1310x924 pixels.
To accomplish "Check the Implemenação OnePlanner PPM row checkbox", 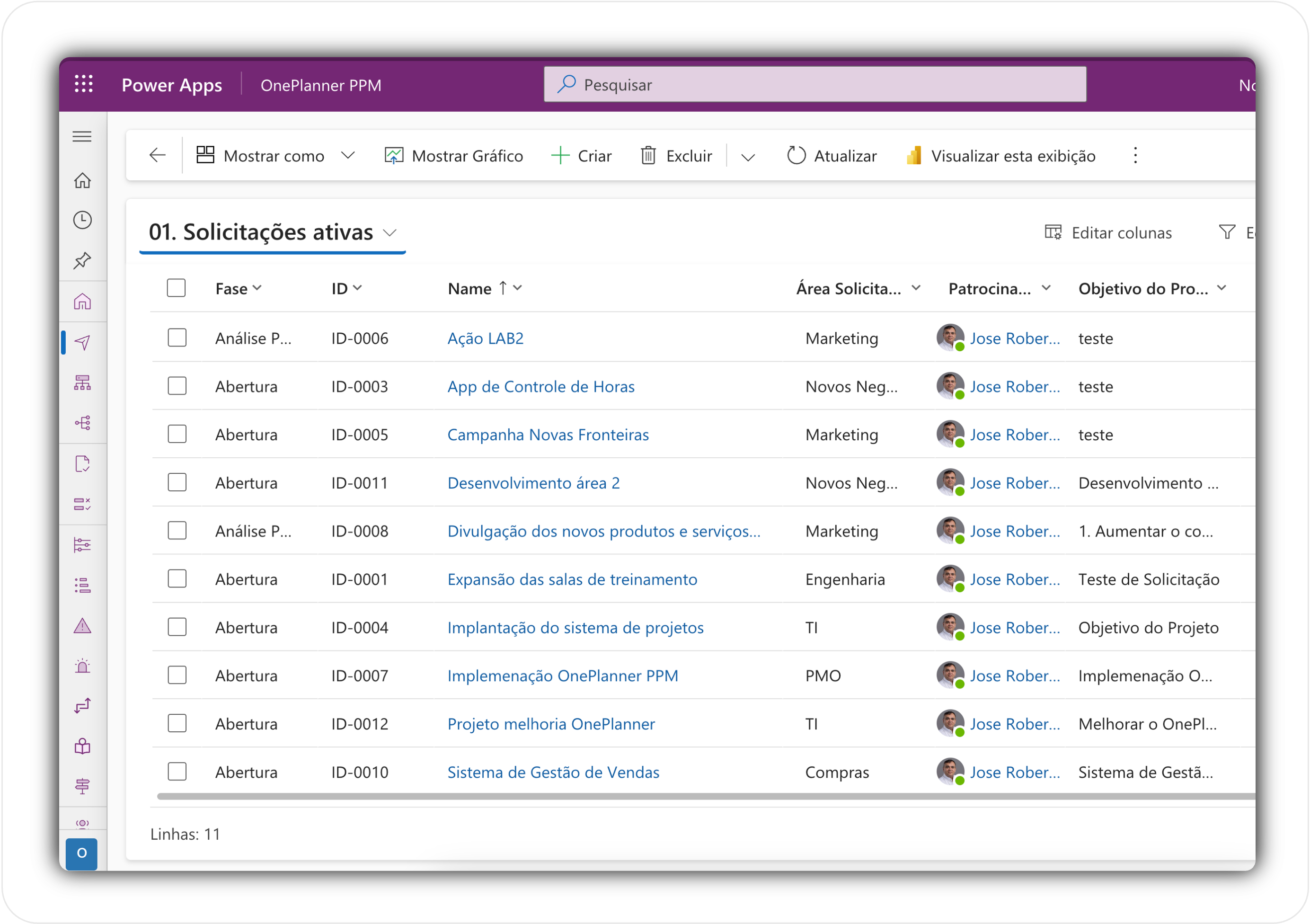I will tap(177, 675).
